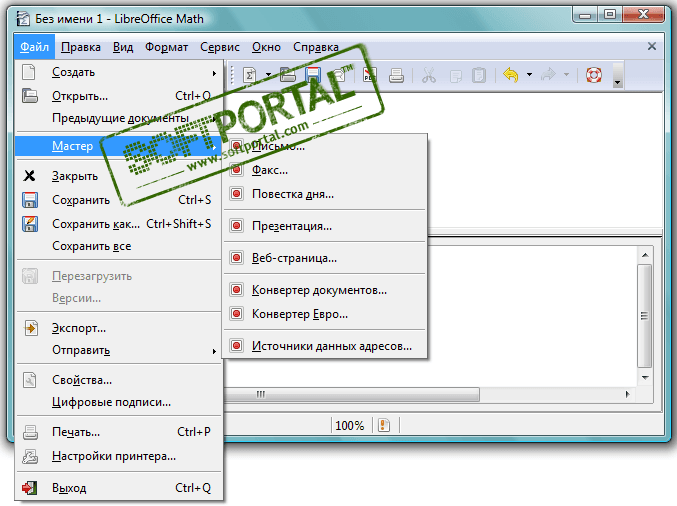Launch the Презентация... wizard
Image resolution: width=677 pixels, height=506 pixels.
click(325, 226)
